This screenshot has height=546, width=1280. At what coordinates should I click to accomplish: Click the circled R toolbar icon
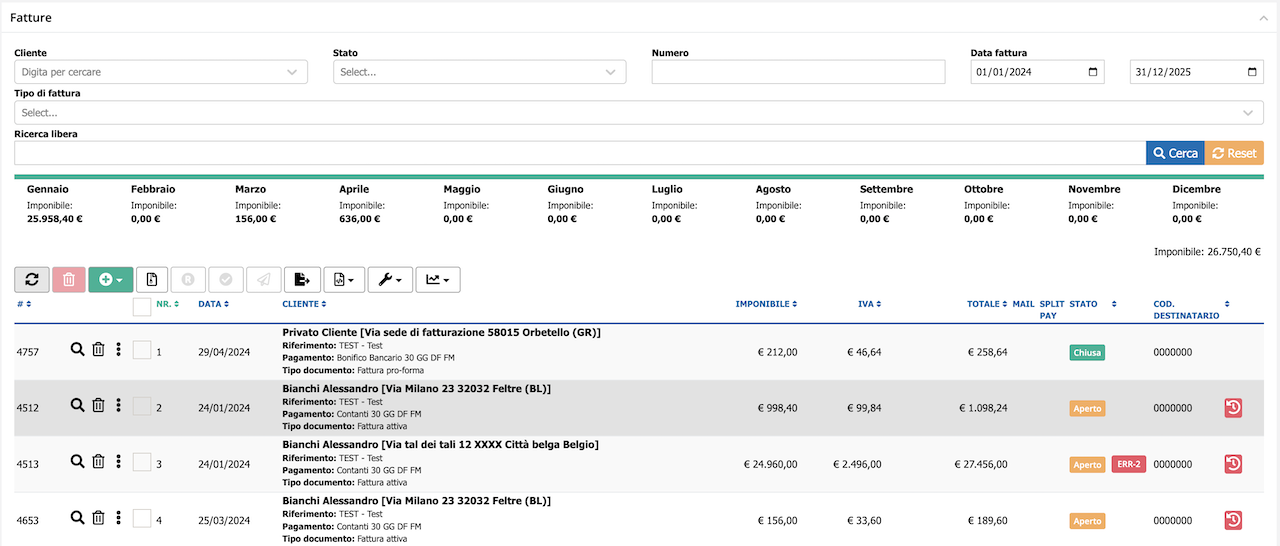(x=188, y=280)
